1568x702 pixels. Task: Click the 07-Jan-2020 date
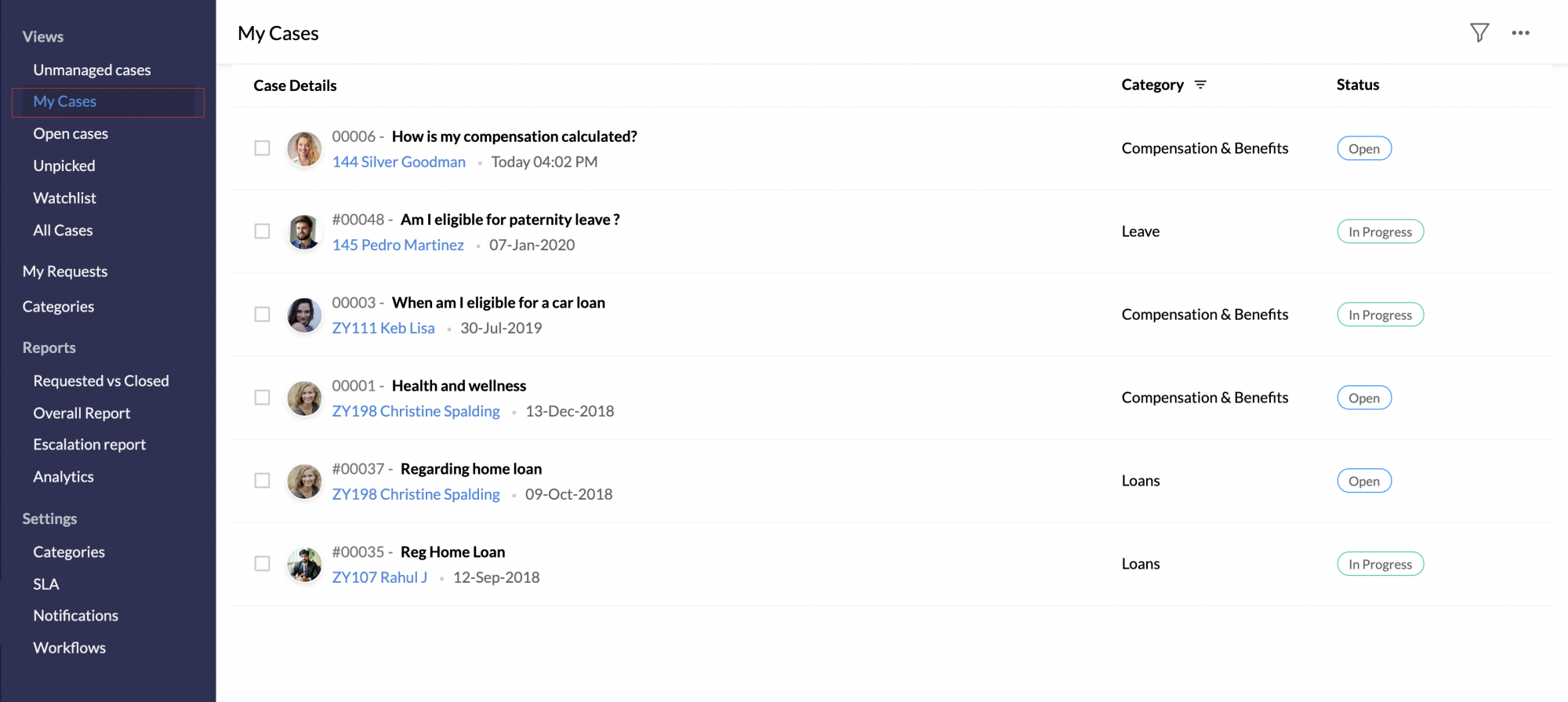click(532, 245)
